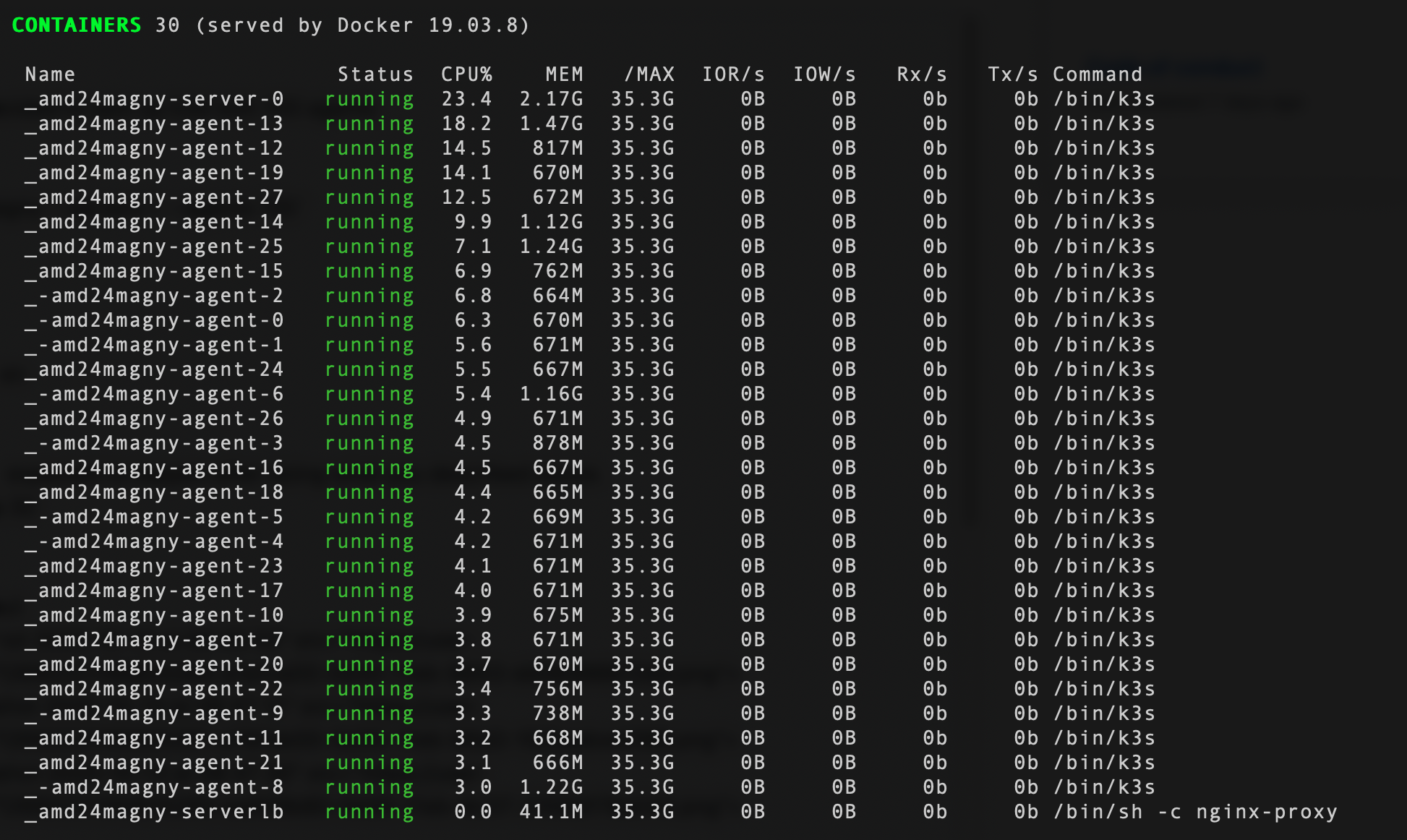Click the 675M memory value
The width and height of the screenshot is (1407, 840).
(558, 615)
